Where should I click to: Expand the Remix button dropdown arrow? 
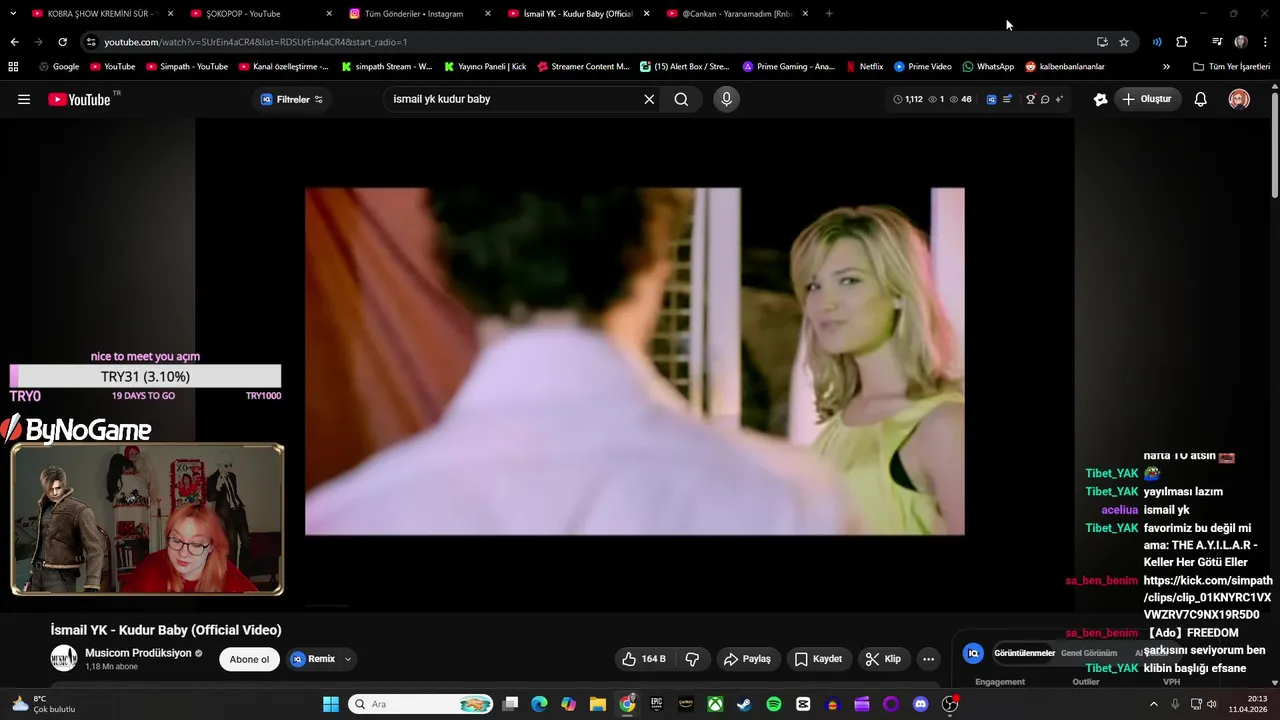(348, 659)
